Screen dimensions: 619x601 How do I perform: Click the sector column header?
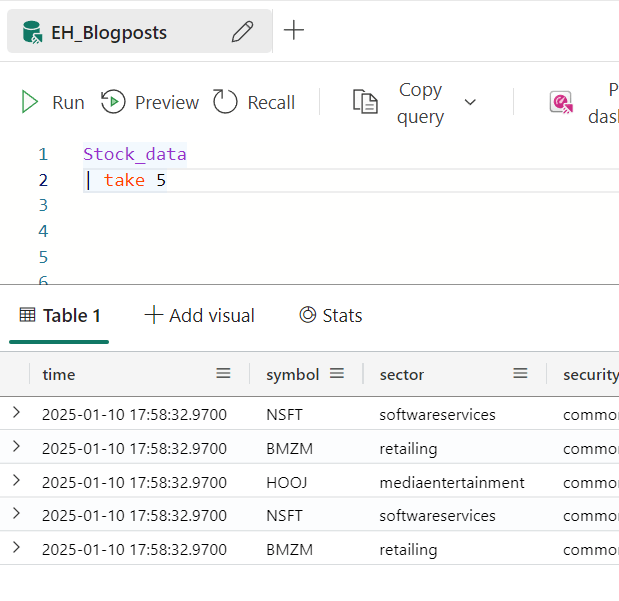(402, 374)
